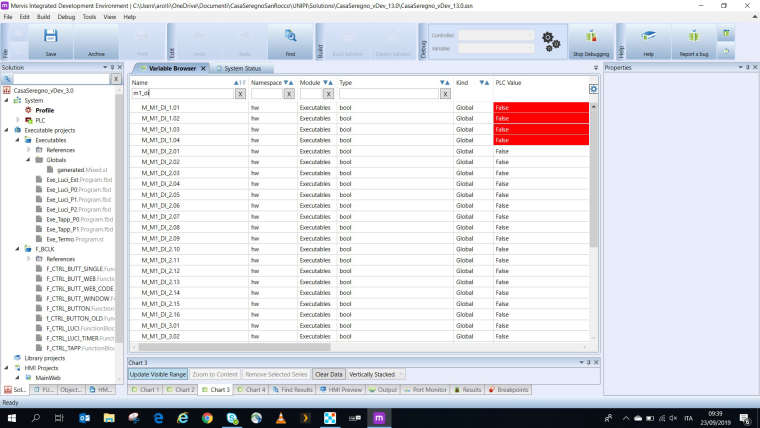
Task: Open Outlook from the taskbar
Action: tap(84, 418)
